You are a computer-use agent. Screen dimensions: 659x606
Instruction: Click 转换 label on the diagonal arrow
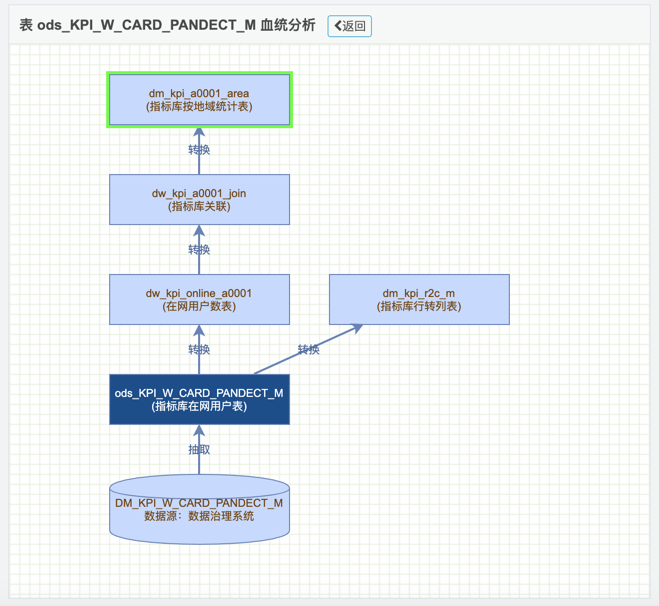(308, 350)
